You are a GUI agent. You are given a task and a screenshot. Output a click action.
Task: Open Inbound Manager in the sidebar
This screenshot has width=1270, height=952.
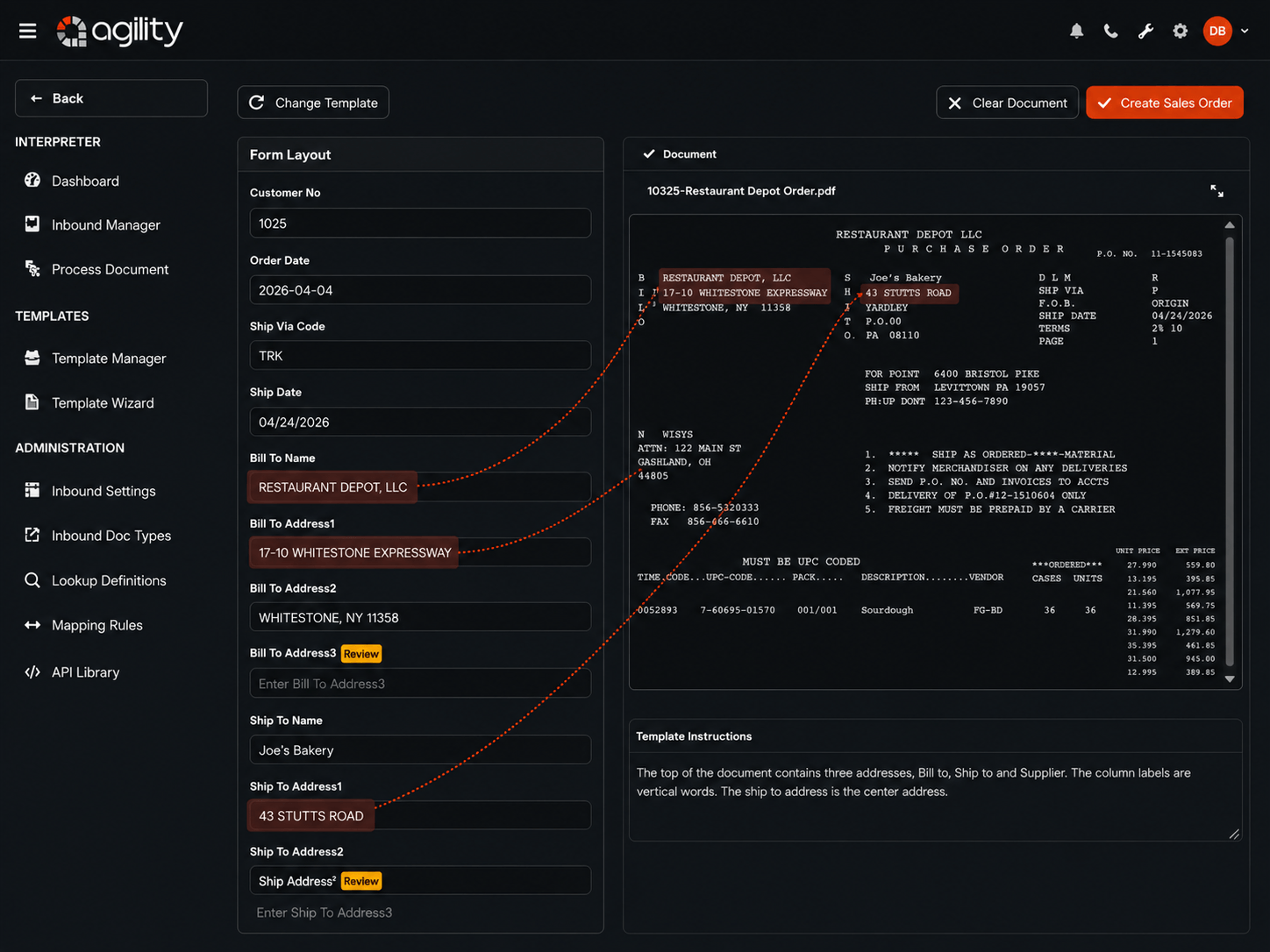pos(106,225)
